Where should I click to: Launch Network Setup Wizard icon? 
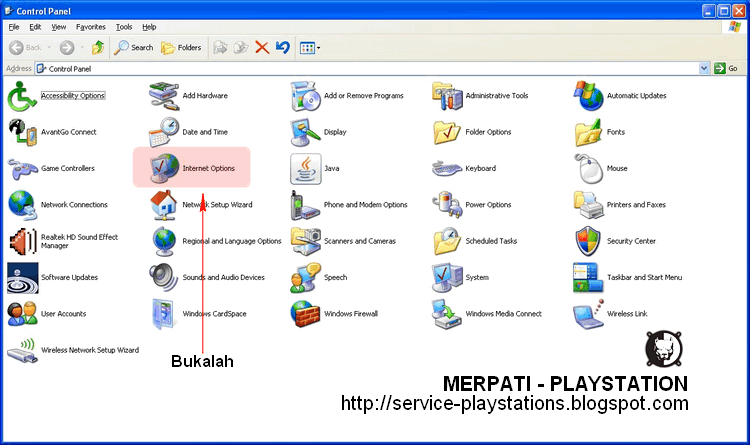click(164, 205)
